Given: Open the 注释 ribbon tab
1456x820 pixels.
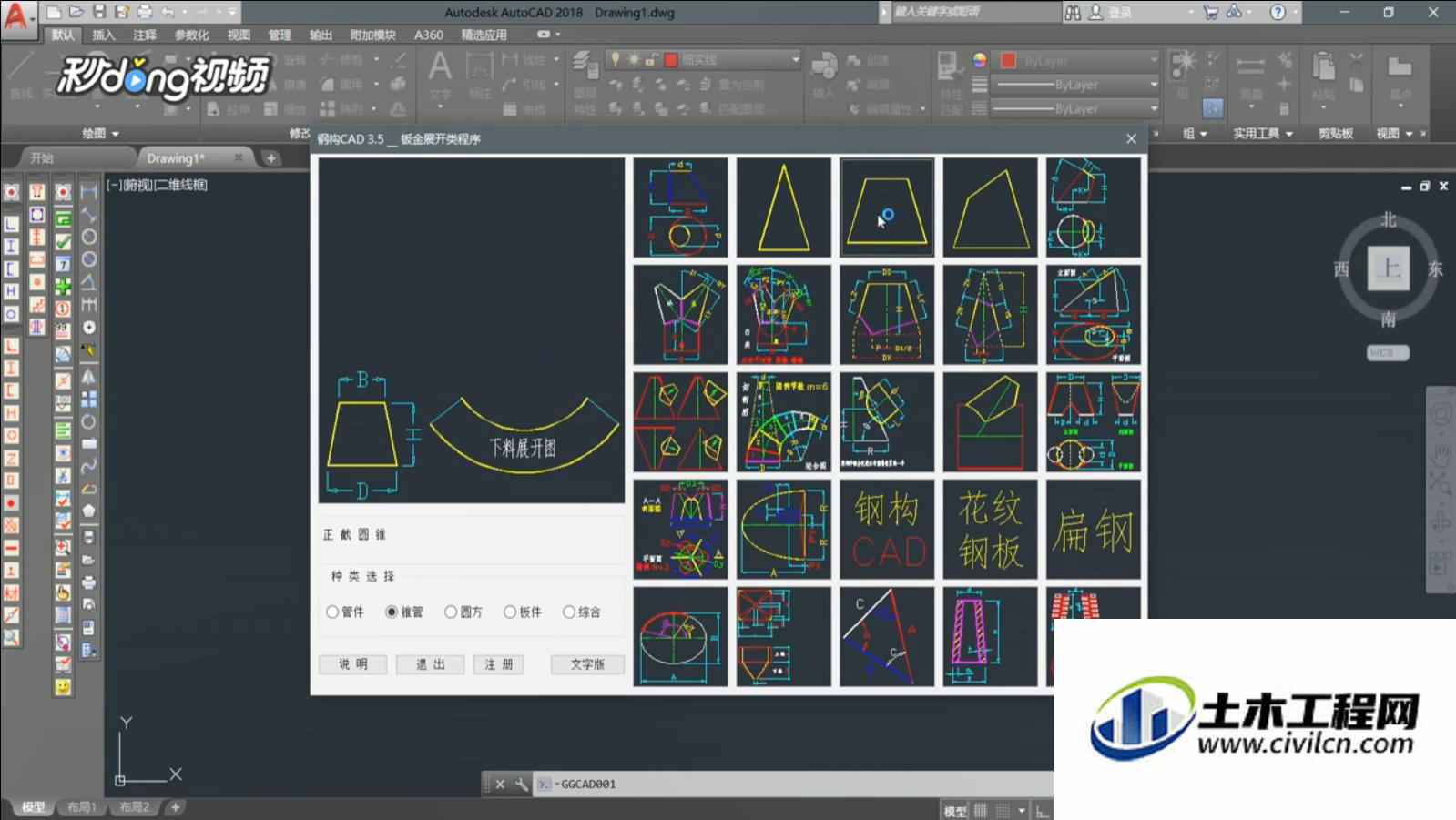Looking at the screenshot, I should pyautogui.click(x=145, y=35).
